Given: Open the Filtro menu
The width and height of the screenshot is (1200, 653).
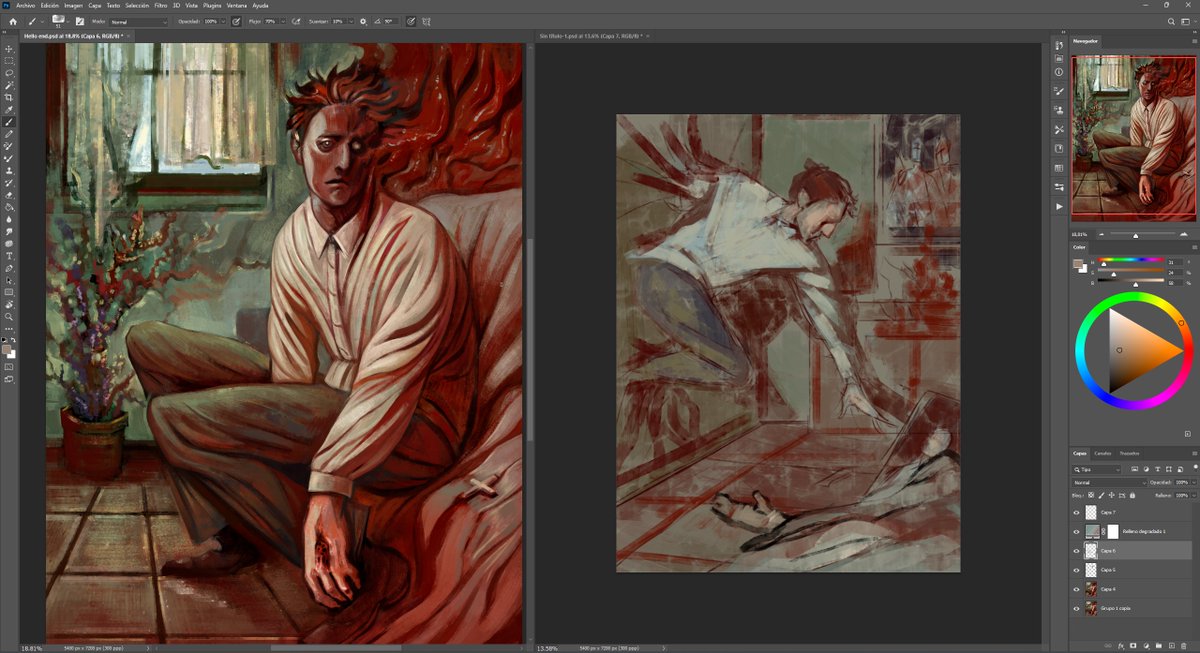Looking at the screenshot, I should click(160, 5).
